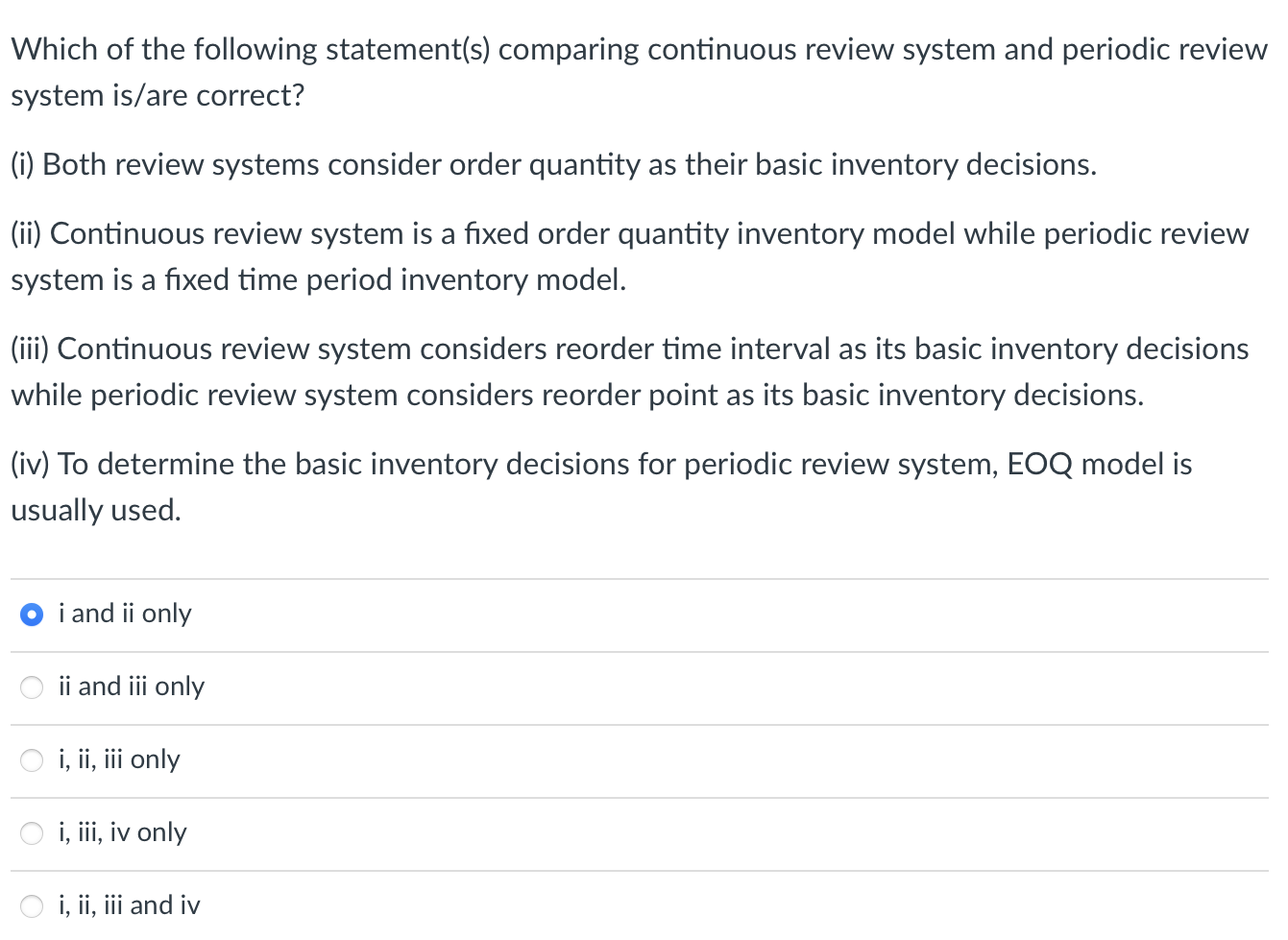Choose the 'i, ii, iii only' radio option
The image size is (1288, 940).
[x=32, y=760]
